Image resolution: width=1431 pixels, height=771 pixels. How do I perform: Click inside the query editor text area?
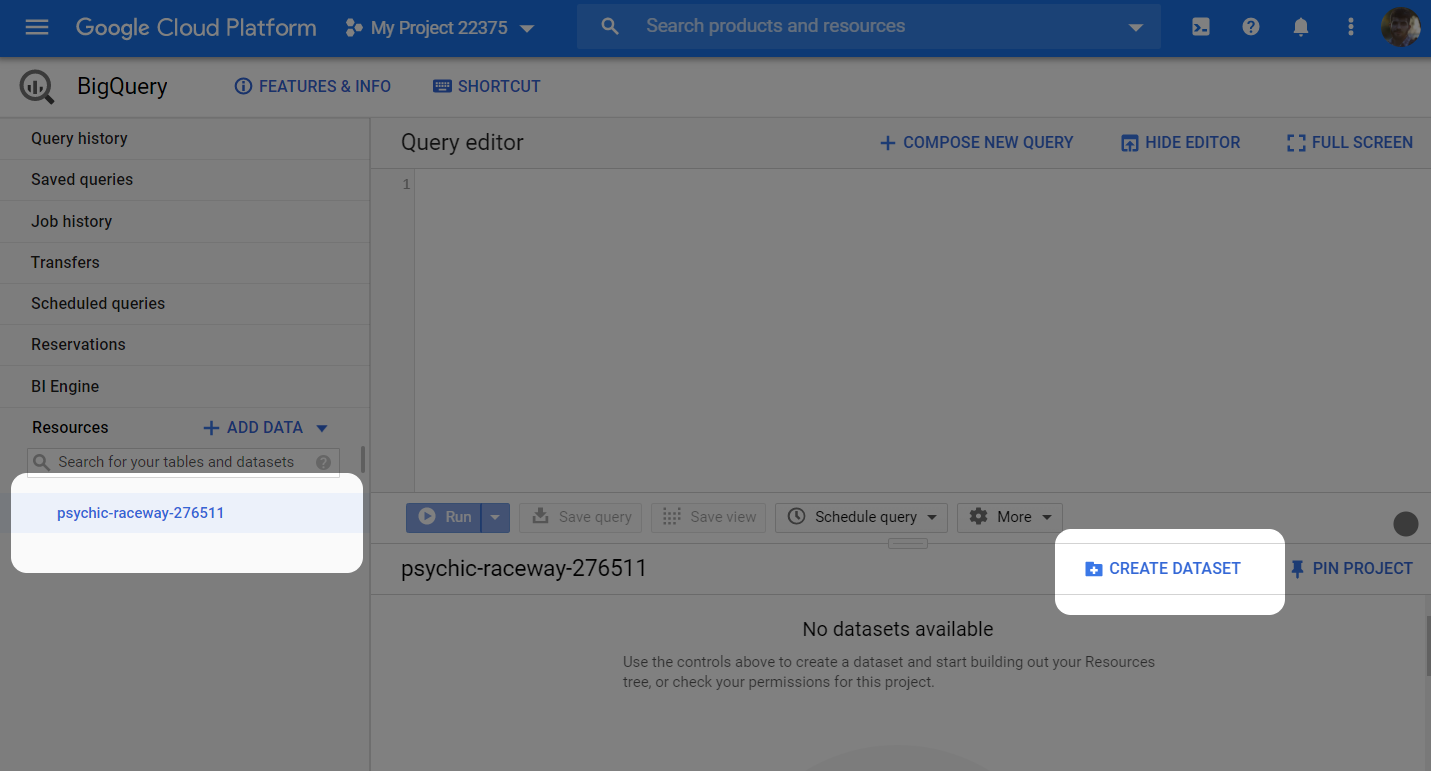(x=922, y=330)
